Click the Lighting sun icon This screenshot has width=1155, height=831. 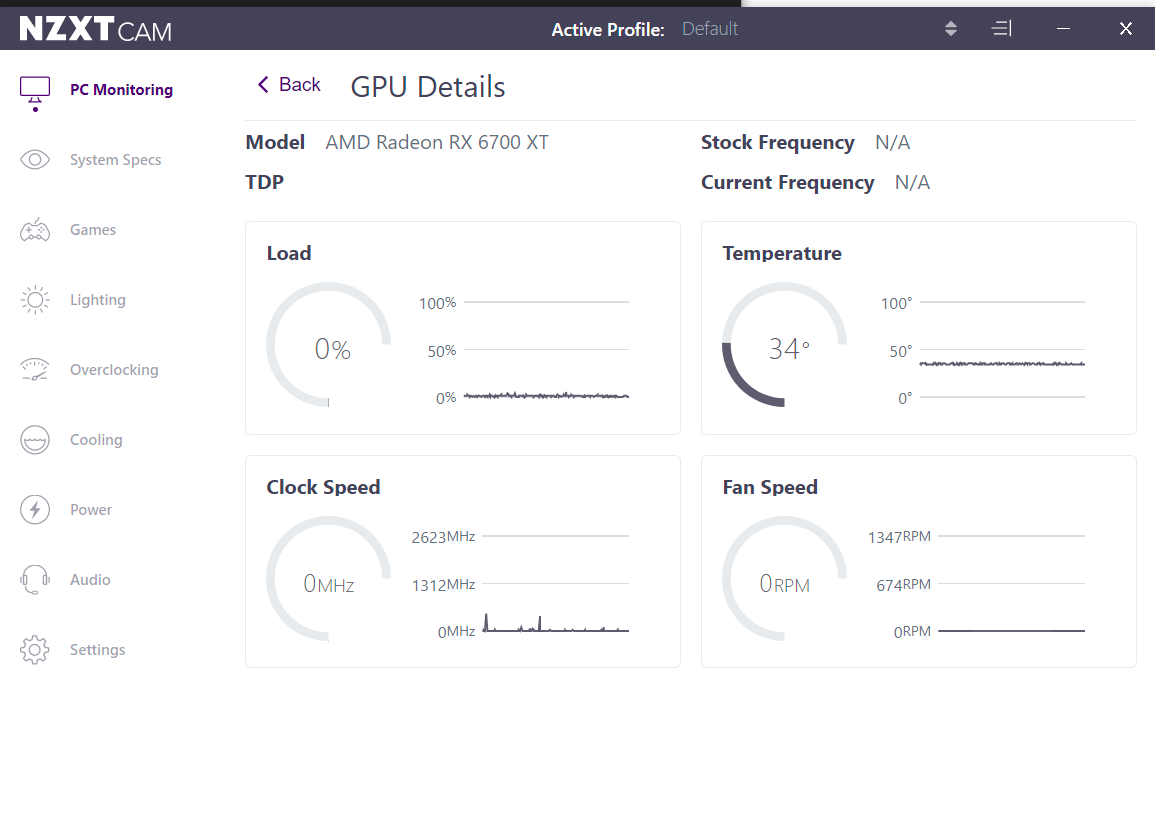pos(35,300)
